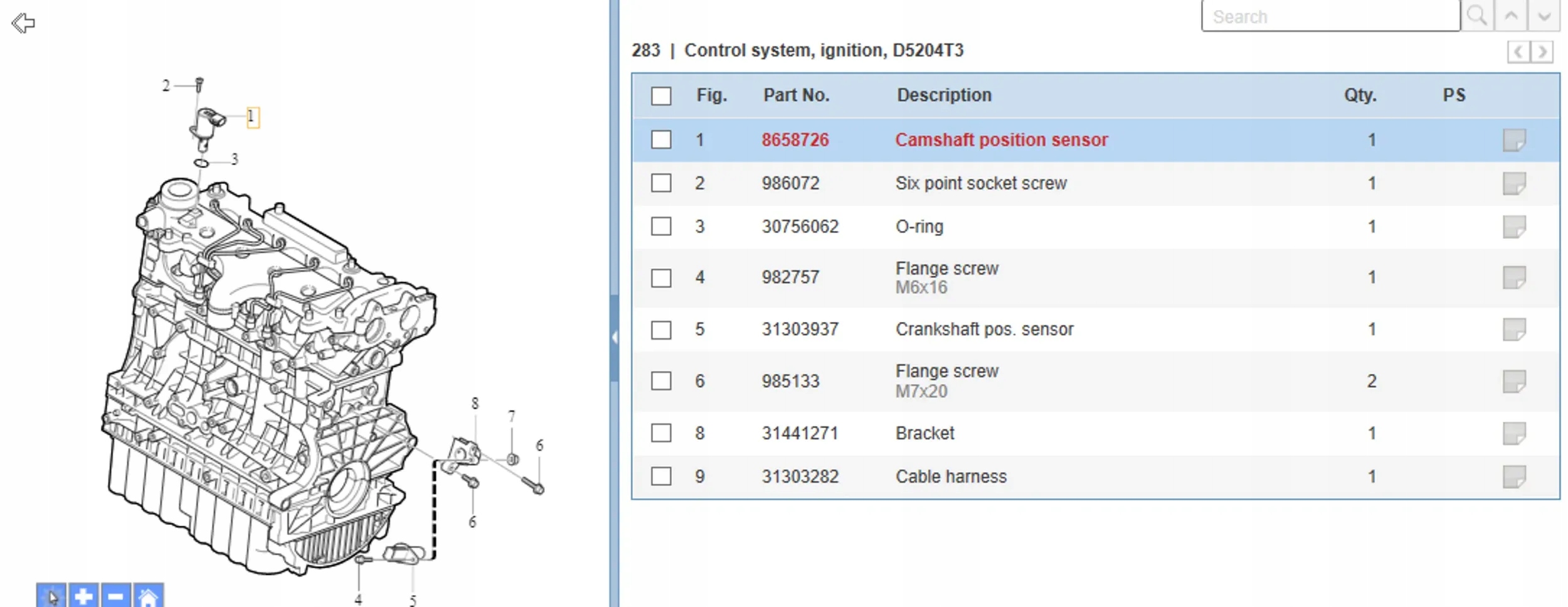Check the Cable harness row checkbox
Viewport: 1568px width, 607px height.
[661, 476]
